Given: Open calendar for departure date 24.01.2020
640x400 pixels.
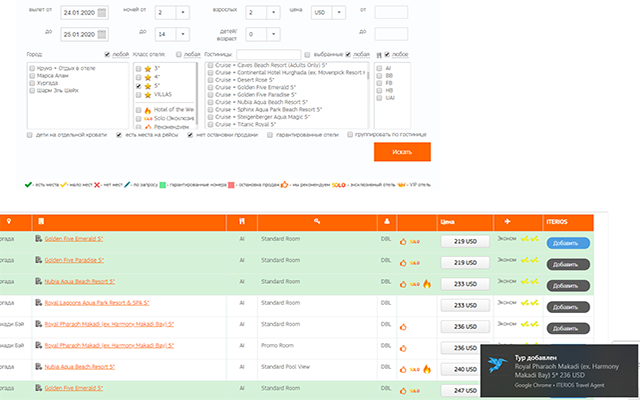Looking at the screenshot, I should pyautogui.click(x=102, y=13).
